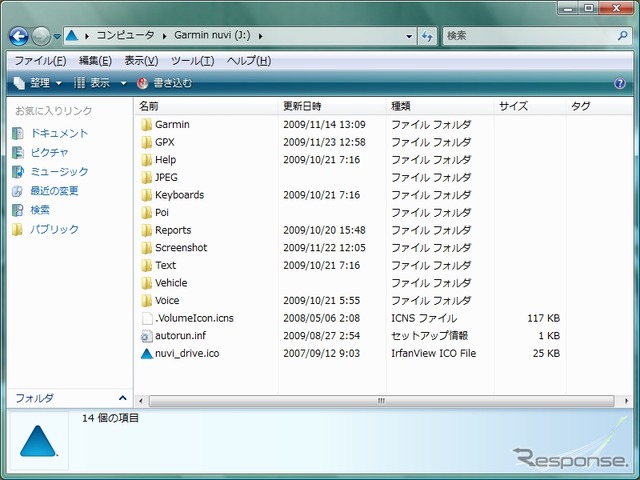640x480 pixels.
Task: Open the パブリック favorite link
Action: coord(54,229)
